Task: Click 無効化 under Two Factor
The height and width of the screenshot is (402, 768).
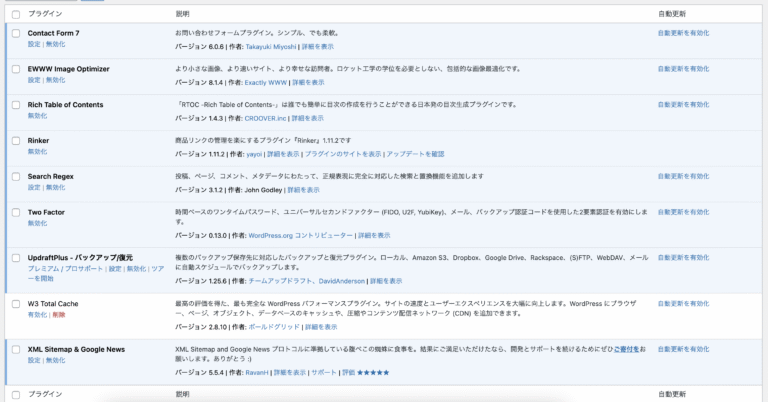Action: pos(37,223)
